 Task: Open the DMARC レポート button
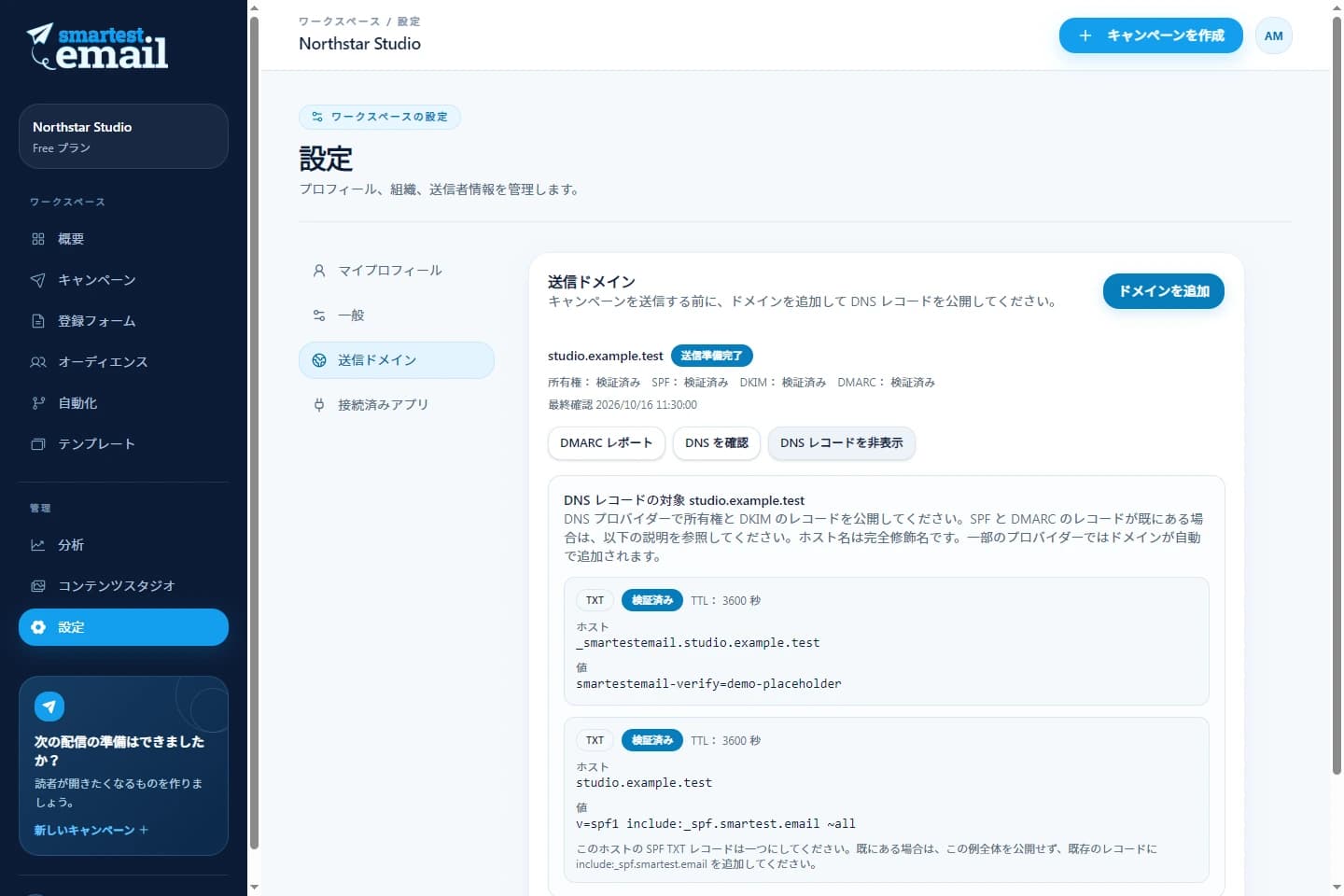(607, 443)
